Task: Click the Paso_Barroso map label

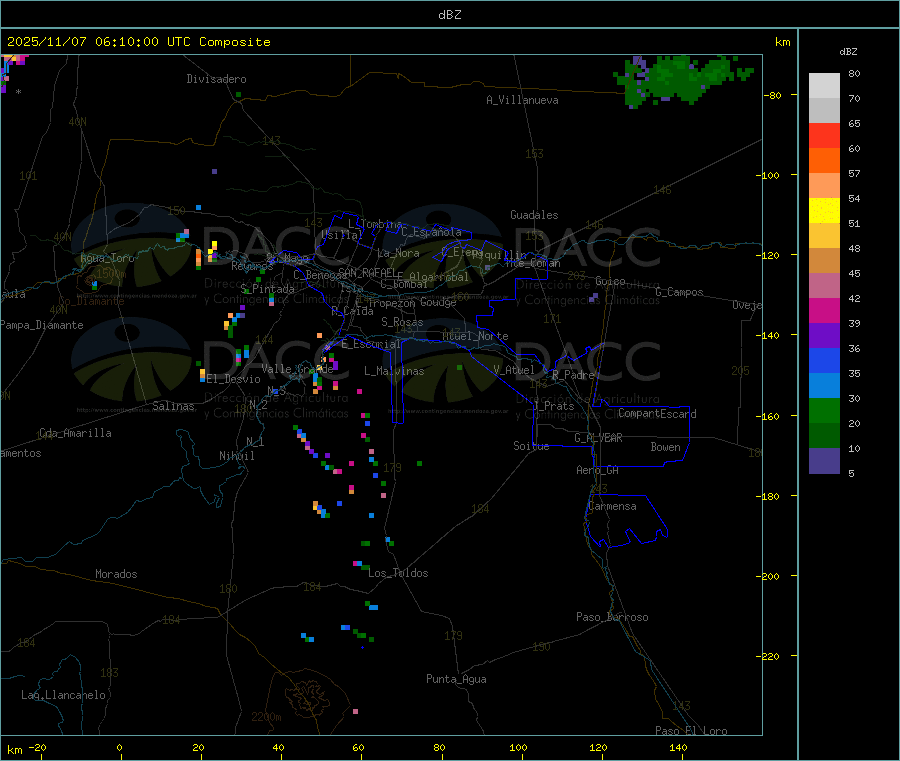Action: coord(612,617)
